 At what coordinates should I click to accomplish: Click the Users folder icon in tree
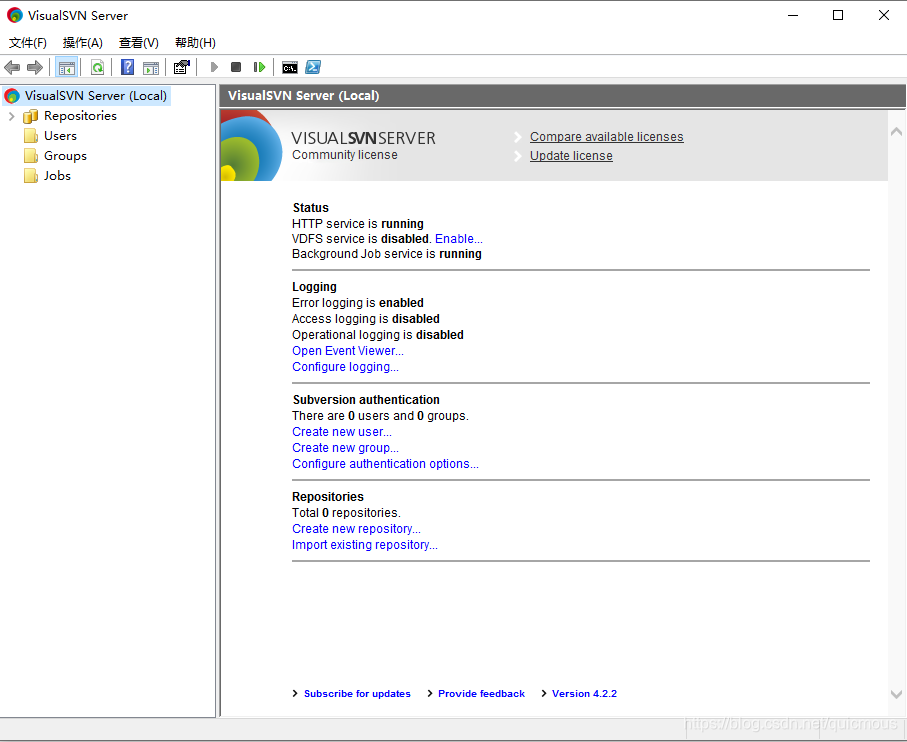pyautogui.click(x=31, y=136)
